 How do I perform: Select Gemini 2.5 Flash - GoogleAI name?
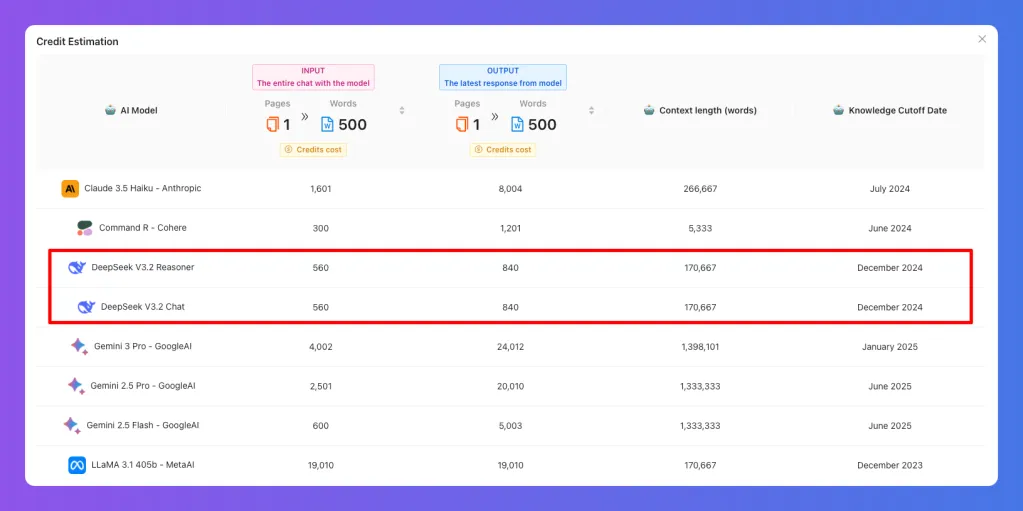[143, 425]
